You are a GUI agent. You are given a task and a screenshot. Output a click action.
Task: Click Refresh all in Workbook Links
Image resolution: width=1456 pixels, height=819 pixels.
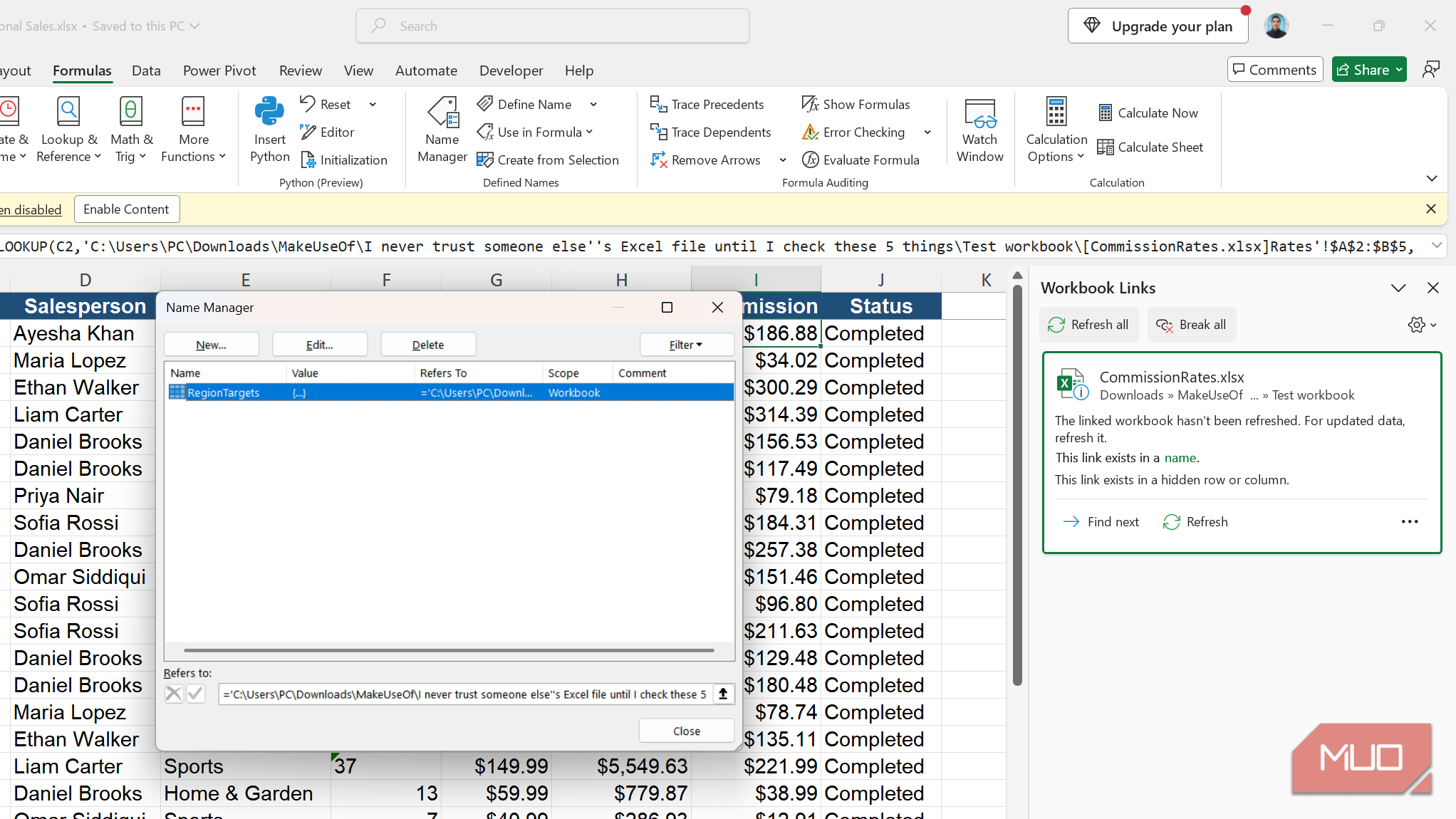(1089, 325)
